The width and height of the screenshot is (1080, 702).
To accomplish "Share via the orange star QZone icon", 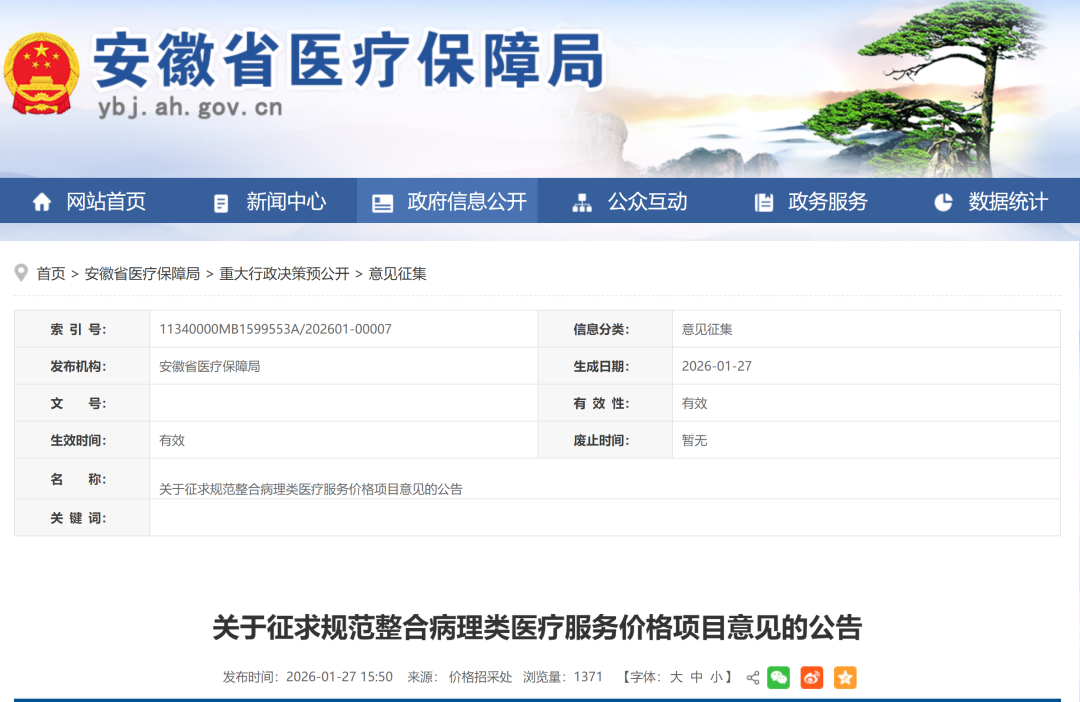I will click(845, 678).
